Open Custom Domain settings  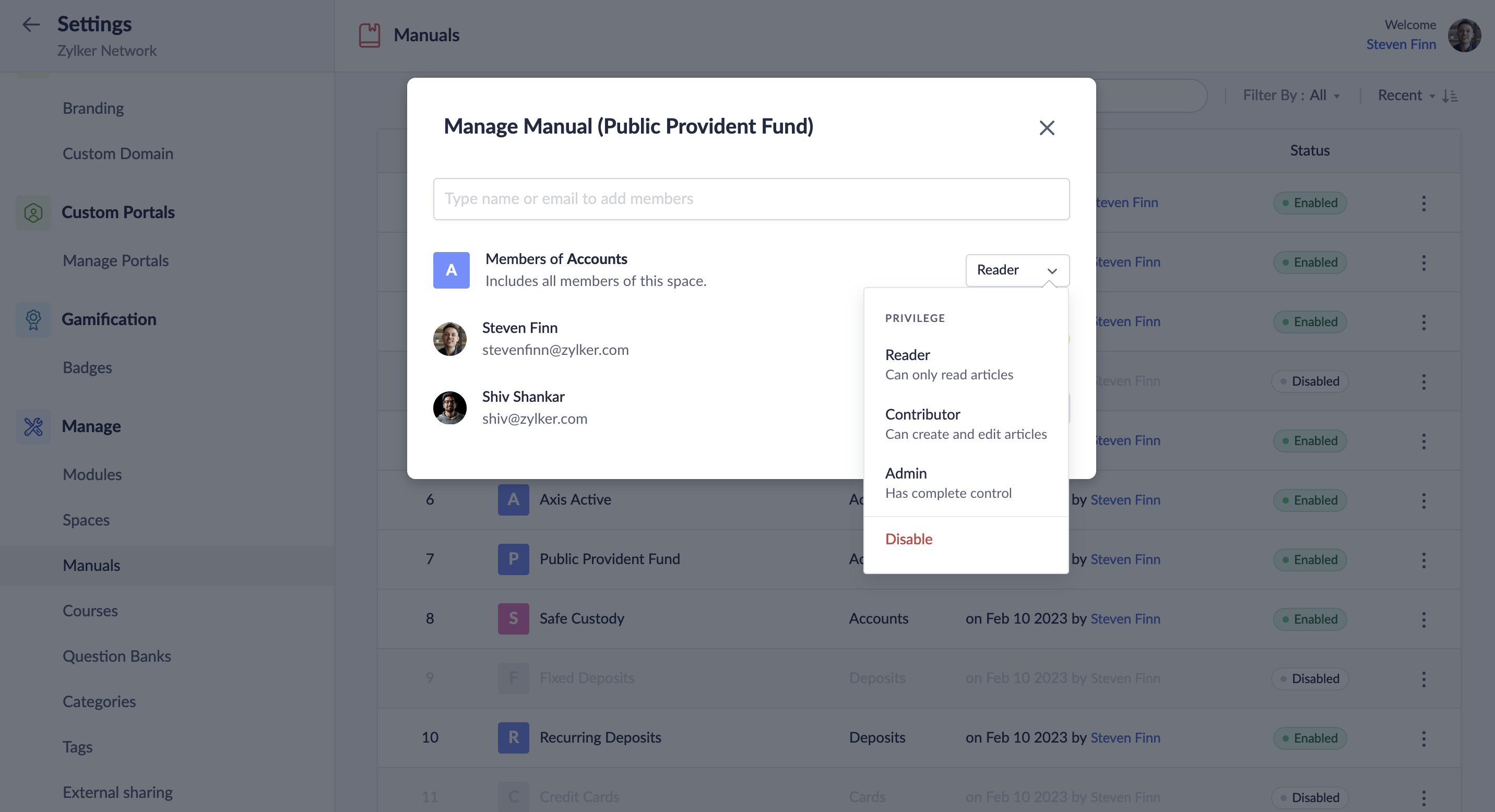[x=118, y=154]
